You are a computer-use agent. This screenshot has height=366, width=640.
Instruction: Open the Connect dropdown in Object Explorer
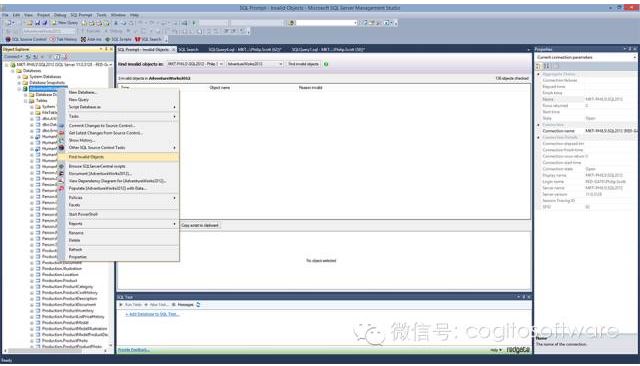click(13, 57)
